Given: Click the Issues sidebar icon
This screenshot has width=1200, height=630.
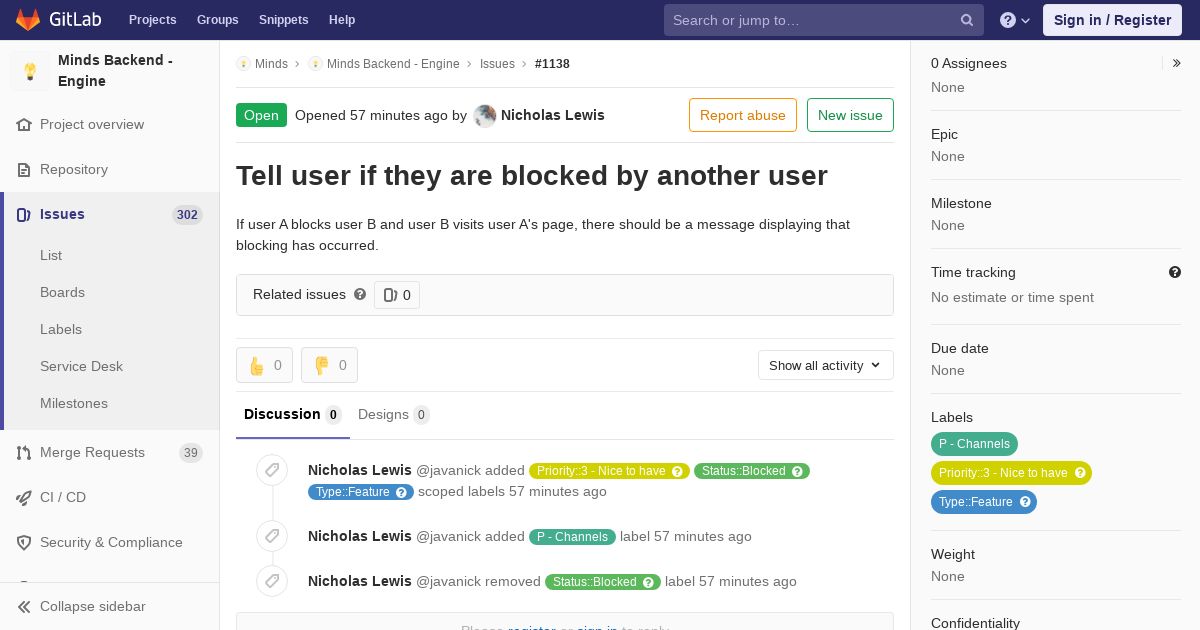Looking at the screenshot, I should pos(24,215).
